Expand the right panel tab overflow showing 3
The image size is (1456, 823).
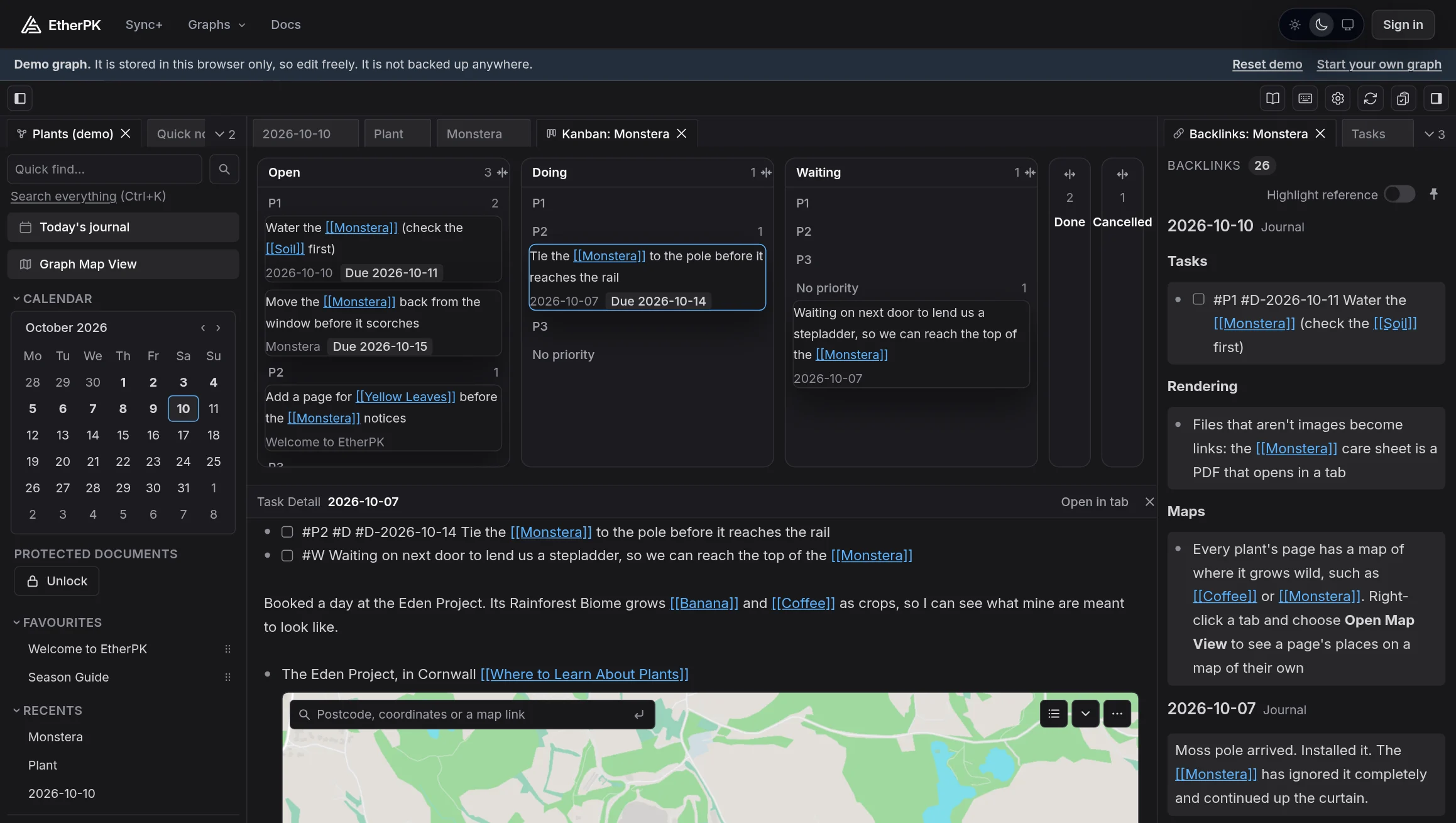(x=1435, y=134)
